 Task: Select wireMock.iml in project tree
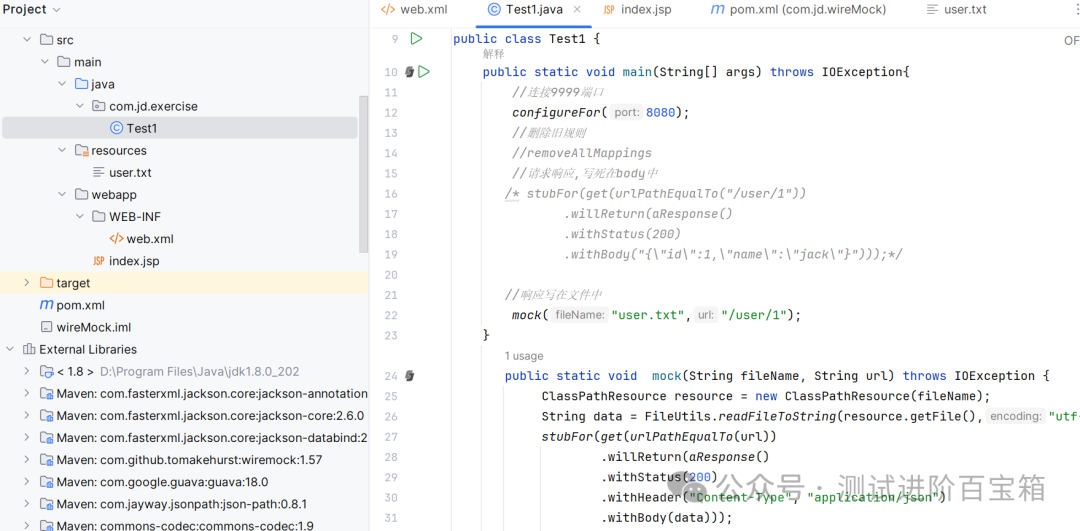(x=94, y=326)
